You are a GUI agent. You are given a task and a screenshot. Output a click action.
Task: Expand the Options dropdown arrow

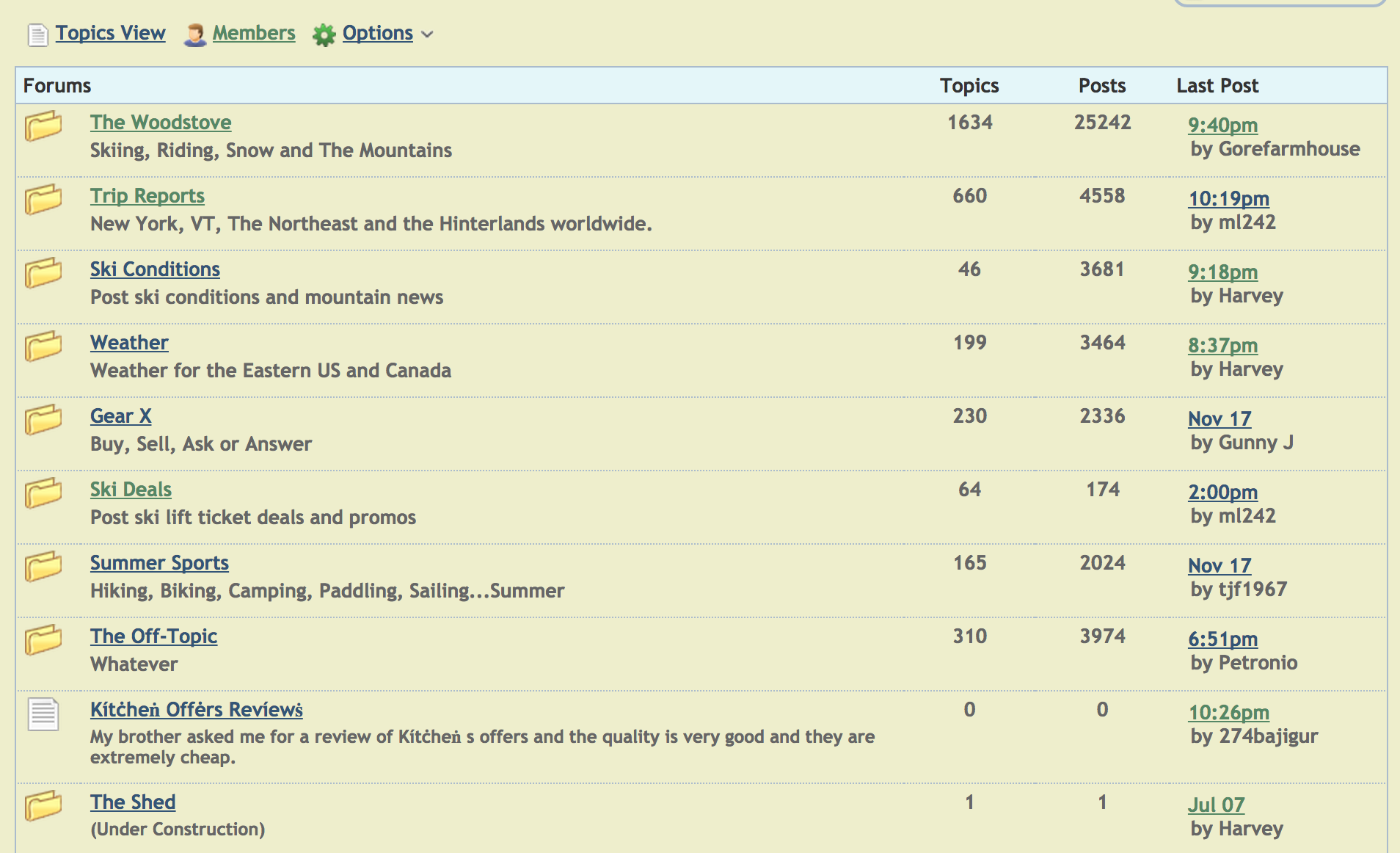click(x=428, y=35)
